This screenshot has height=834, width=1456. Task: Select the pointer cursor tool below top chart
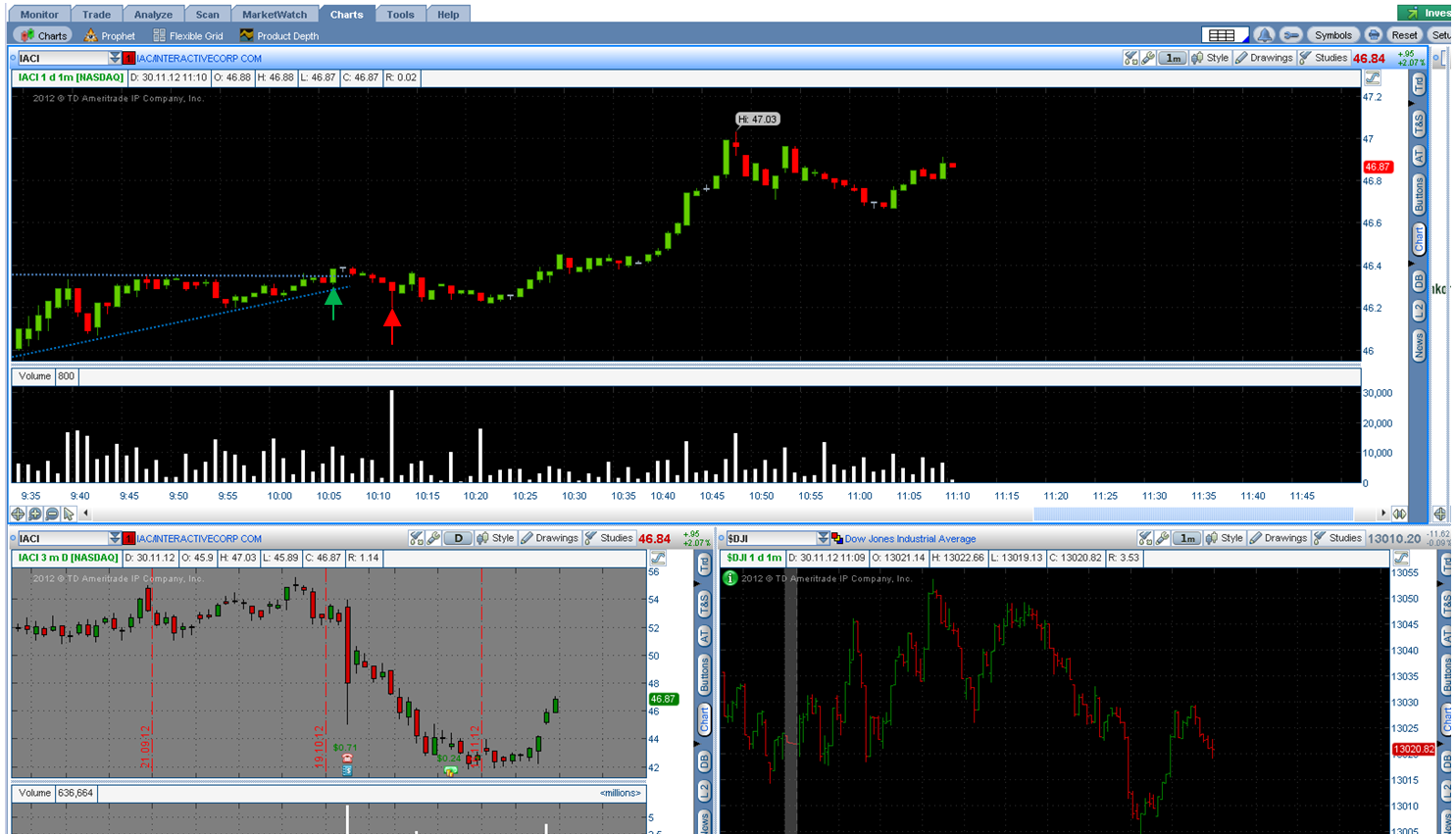pyautogui.click(x=69, y=514)
